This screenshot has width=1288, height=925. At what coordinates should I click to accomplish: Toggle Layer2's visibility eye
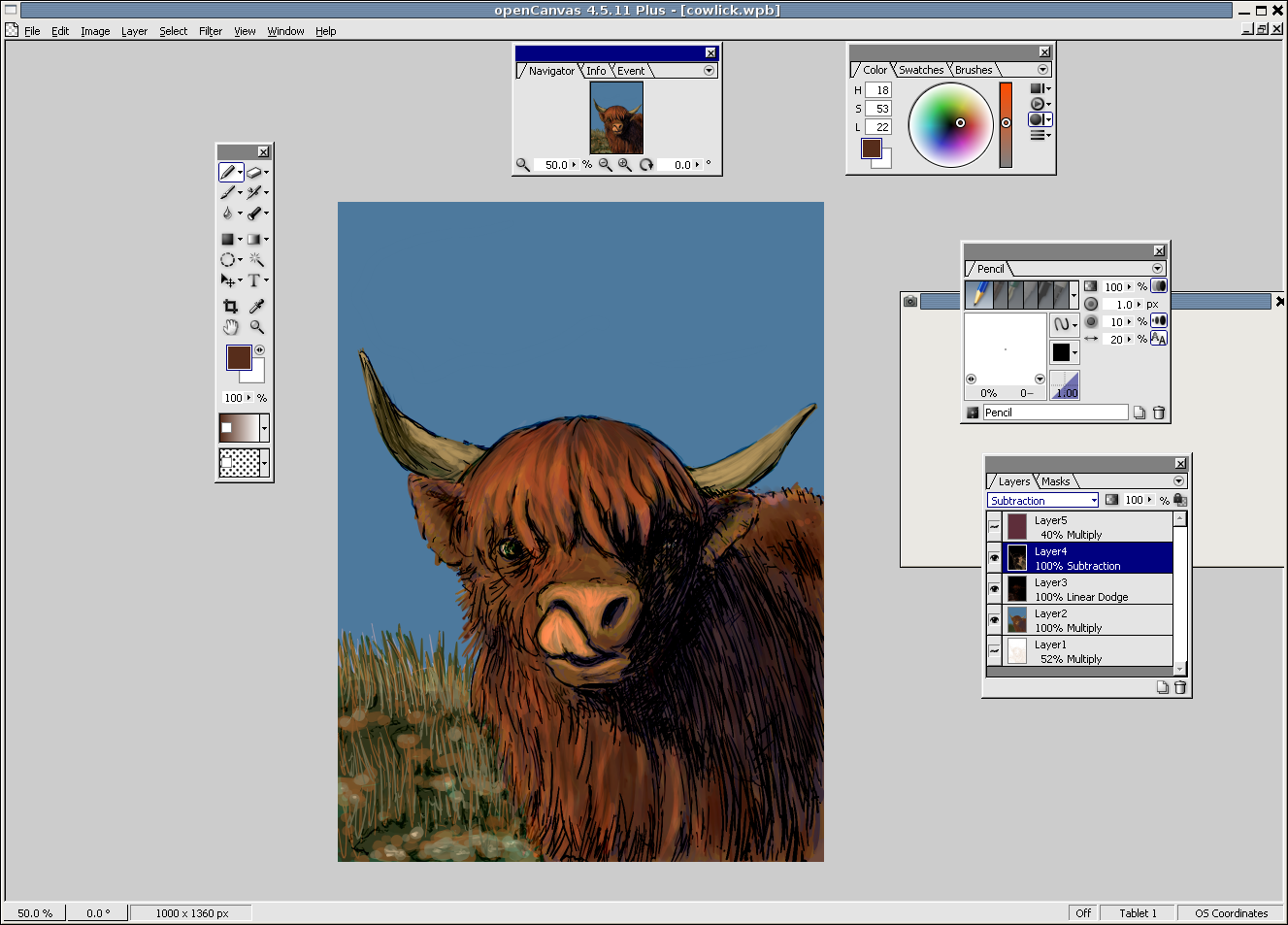994,619
